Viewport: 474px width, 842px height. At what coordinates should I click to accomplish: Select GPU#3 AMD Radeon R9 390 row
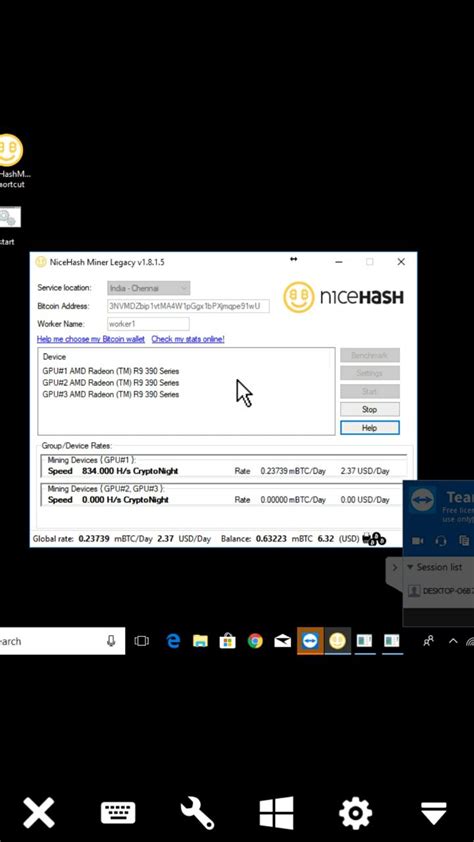[111, 395]
